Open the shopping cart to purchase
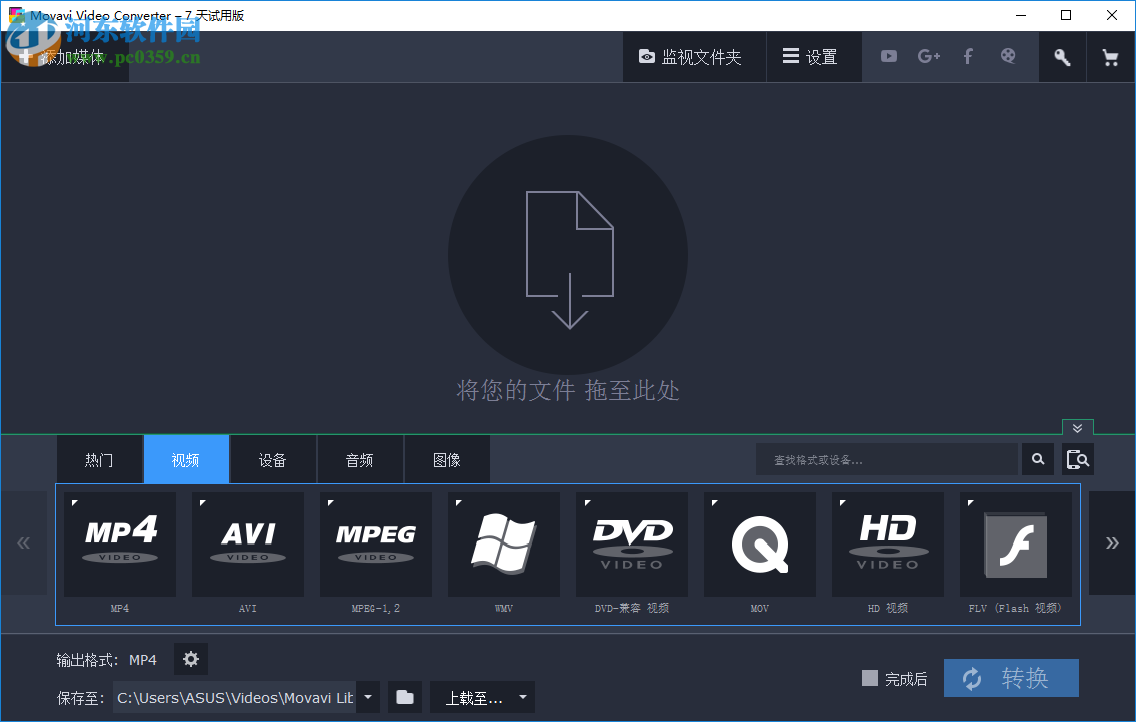 pos(1110,56)
